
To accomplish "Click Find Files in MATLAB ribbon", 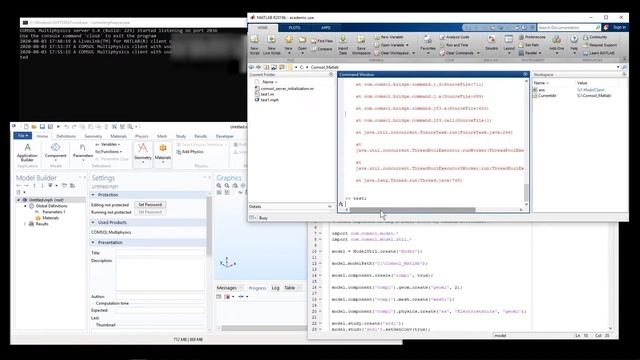I will click(x=322, y=41).
